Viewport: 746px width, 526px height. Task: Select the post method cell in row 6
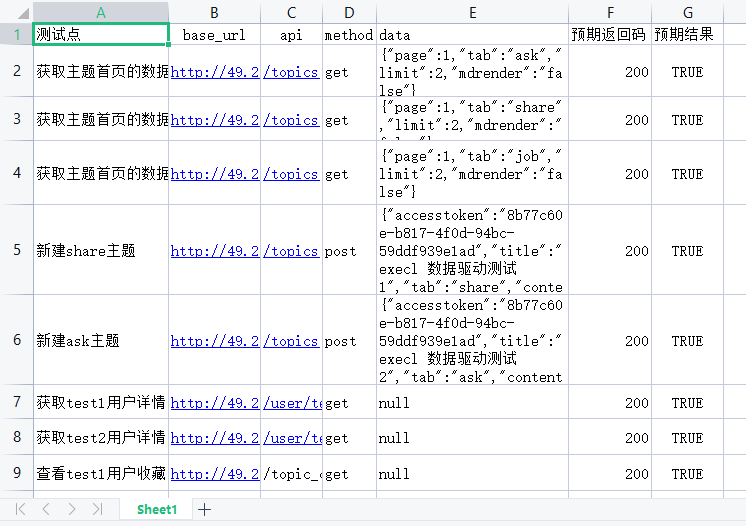coord(350,340)
